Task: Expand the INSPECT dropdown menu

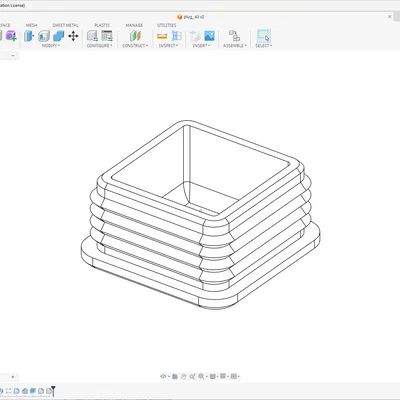Action: [x=168, y=46]
